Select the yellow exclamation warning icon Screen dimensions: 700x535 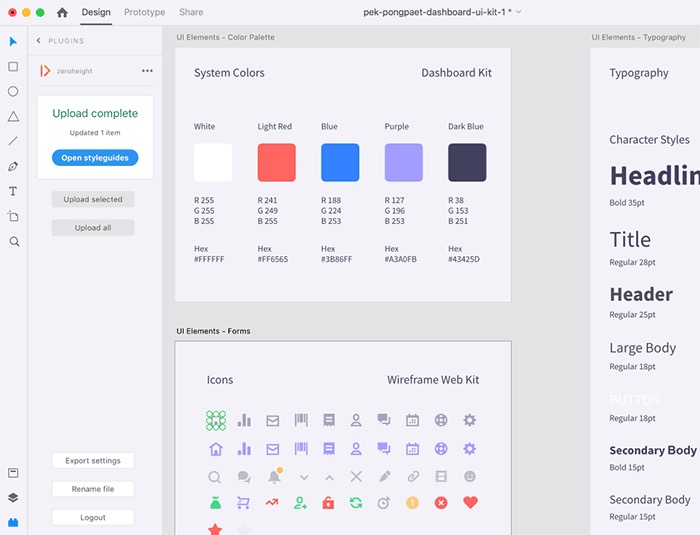[x=412, y=503]
